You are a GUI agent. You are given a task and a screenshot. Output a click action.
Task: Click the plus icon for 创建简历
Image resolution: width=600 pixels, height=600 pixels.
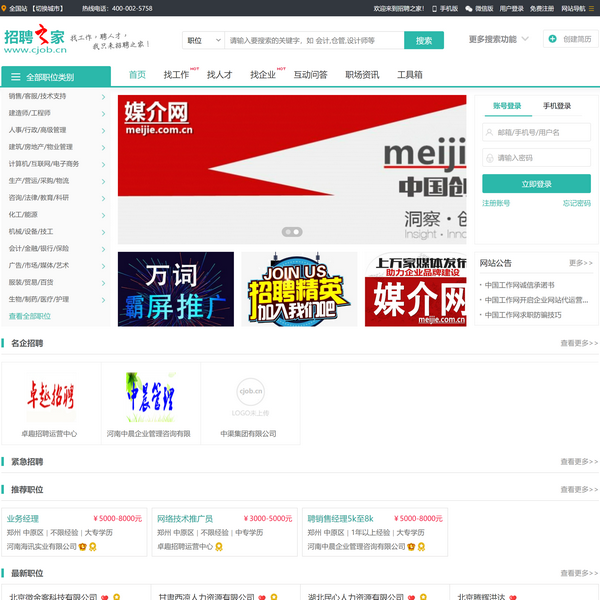pos(553,39)
